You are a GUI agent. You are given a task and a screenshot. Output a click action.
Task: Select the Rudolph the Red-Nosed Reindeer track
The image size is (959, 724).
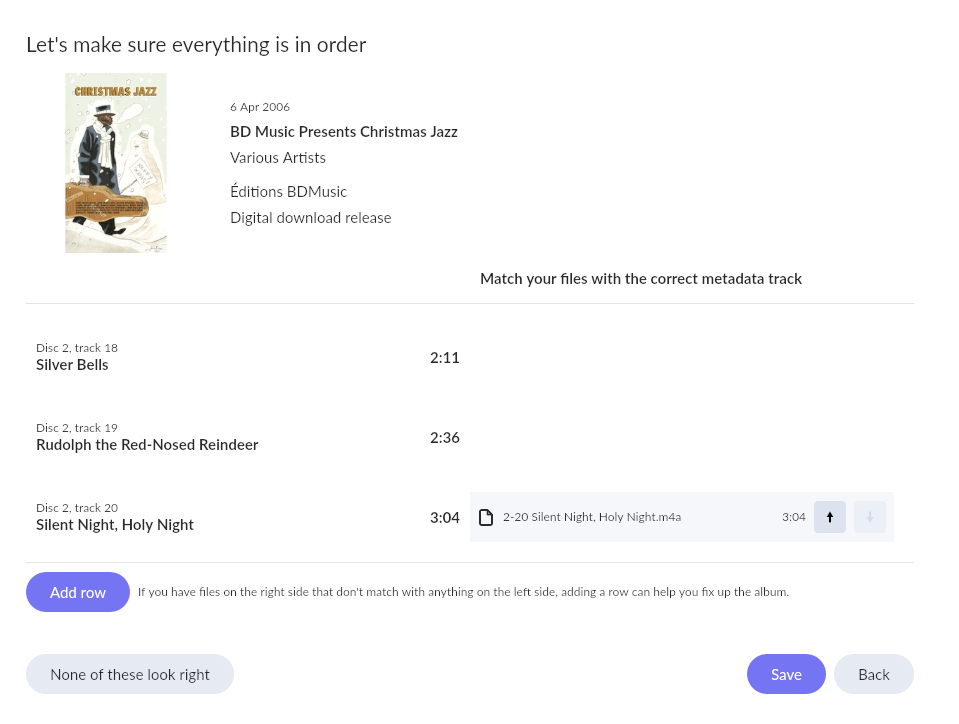point(147,445)
